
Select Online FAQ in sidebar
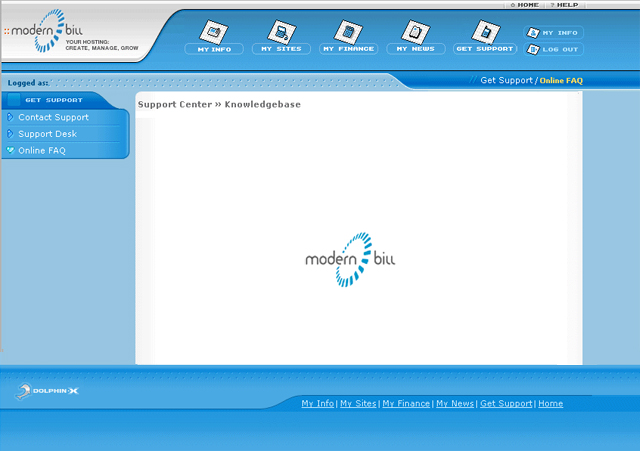42,151
